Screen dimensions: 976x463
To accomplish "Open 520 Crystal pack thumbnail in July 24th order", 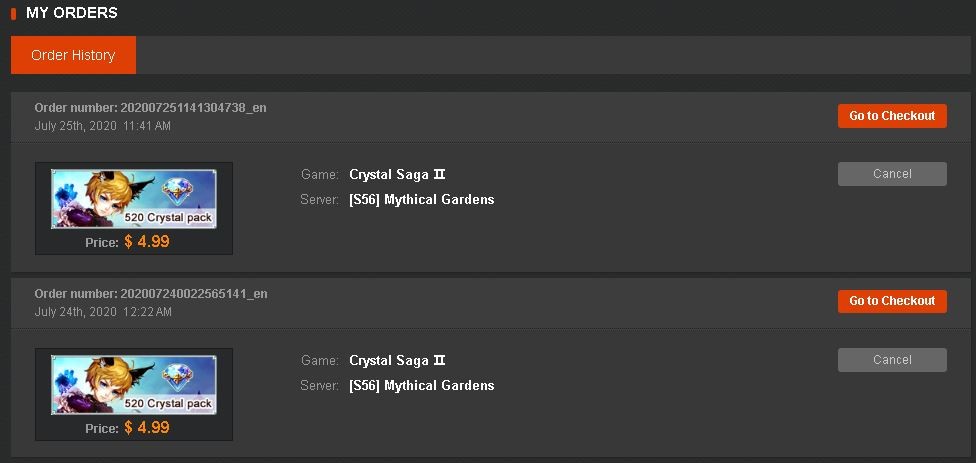I will (x=134, y=385).
